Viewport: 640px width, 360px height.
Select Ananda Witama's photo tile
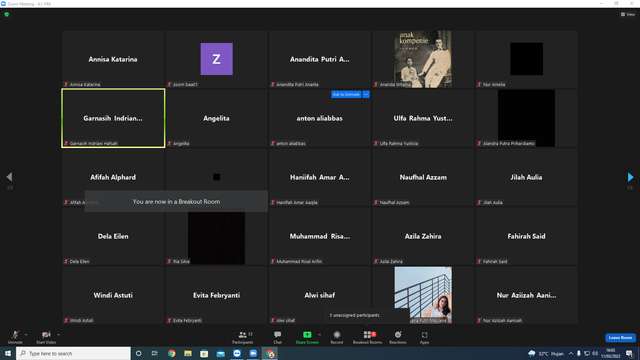click(x=423, y=59)
